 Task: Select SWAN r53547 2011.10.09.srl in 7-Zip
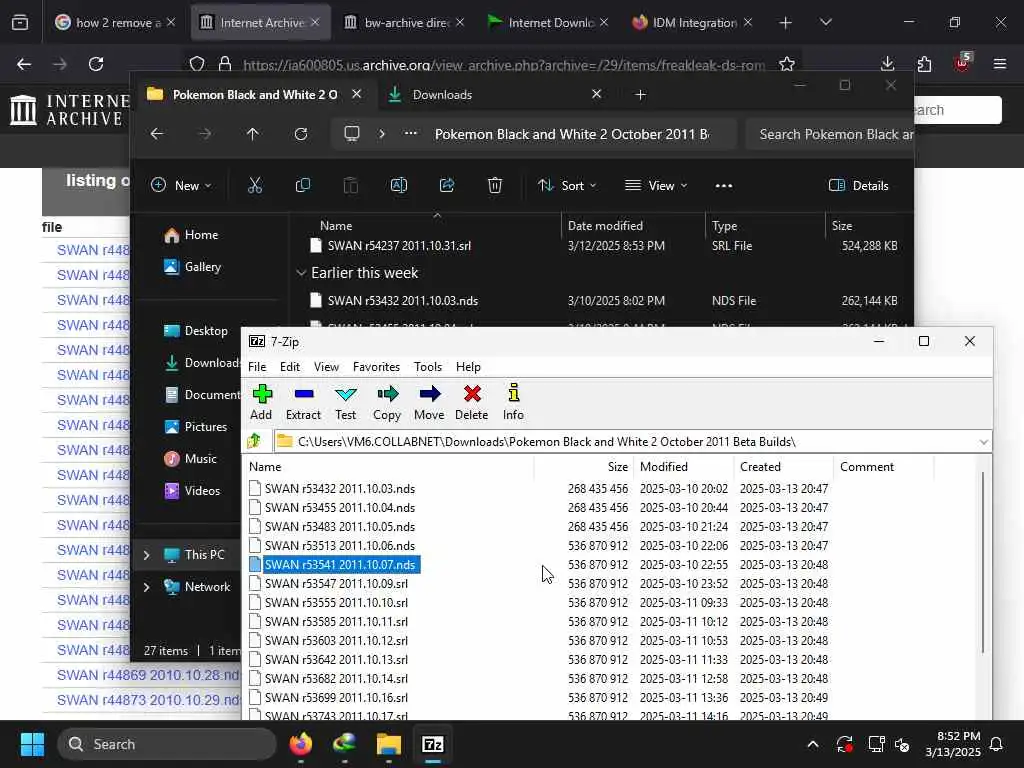tap(336, 584)
